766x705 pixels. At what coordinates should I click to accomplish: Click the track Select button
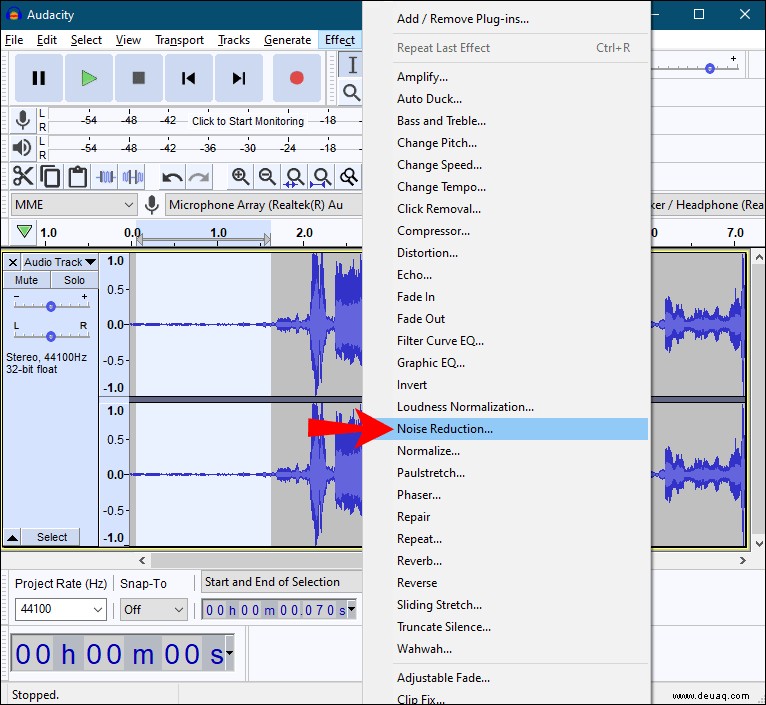[52, 537]
